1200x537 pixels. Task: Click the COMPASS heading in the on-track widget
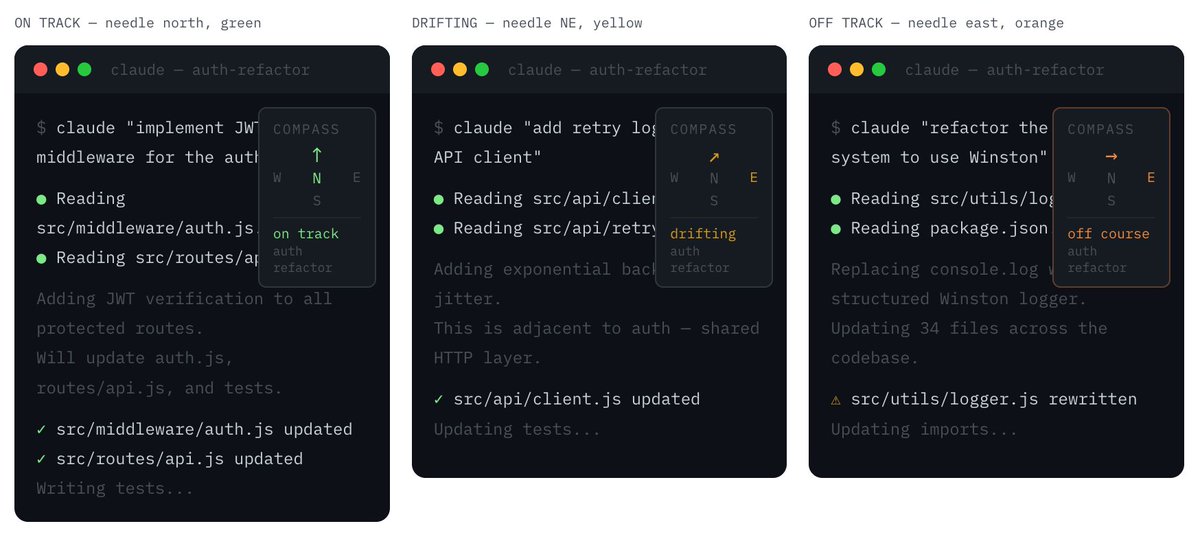pos(305,129)
